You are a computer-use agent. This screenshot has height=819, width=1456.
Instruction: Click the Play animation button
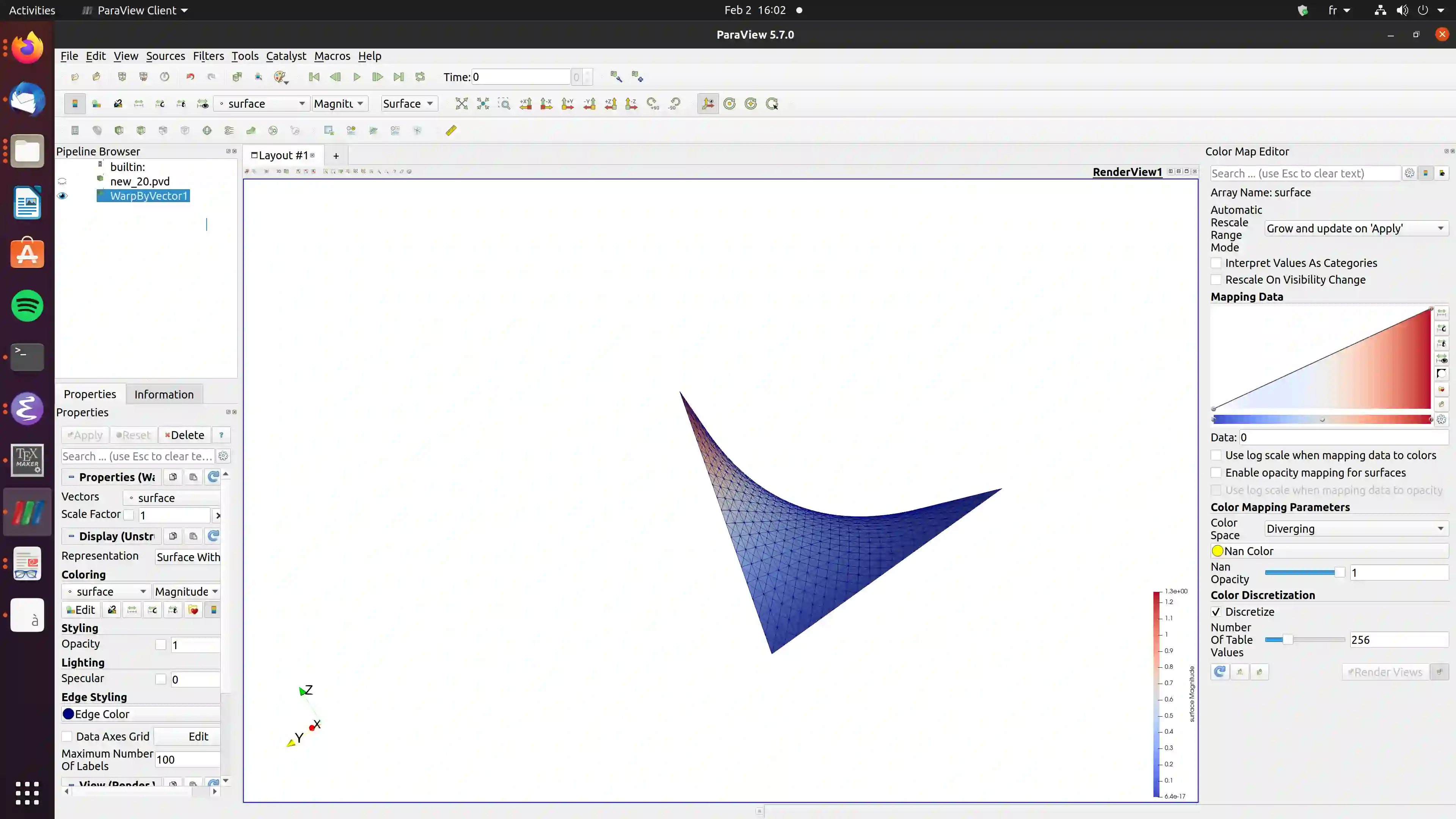[x=357, y=77]
